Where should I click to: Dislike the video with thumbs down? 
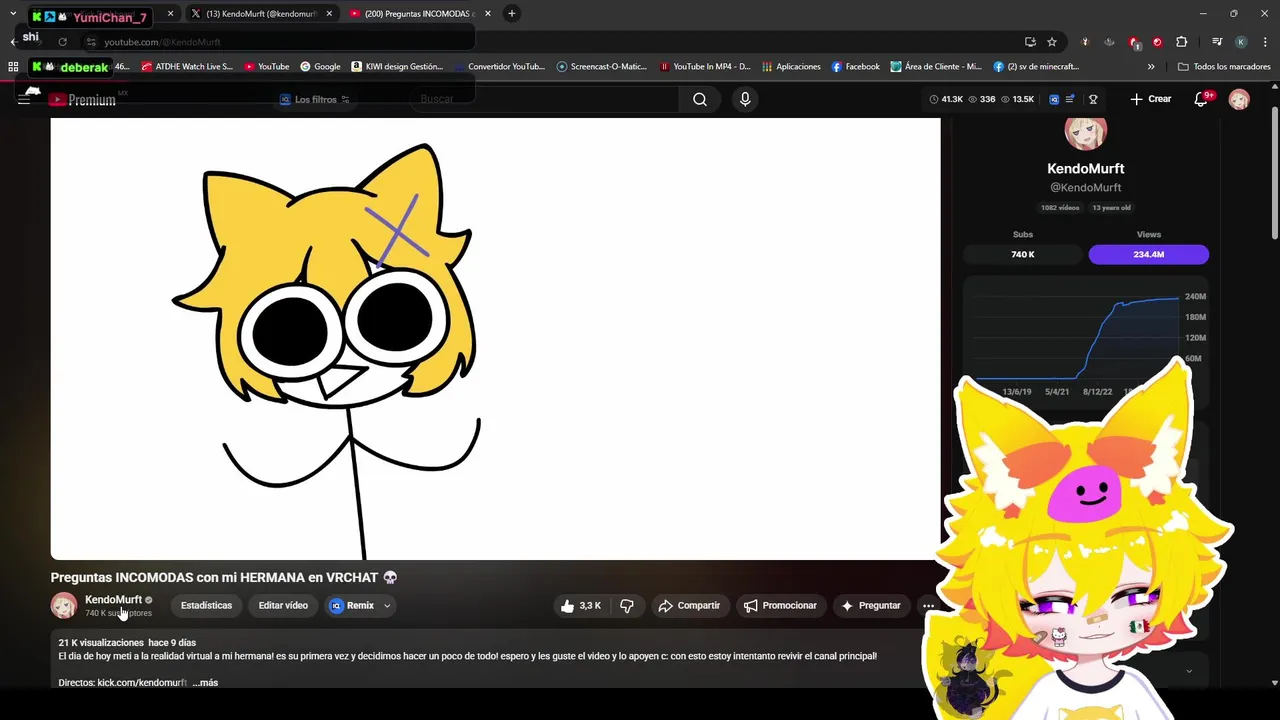(x=627, y=605)
